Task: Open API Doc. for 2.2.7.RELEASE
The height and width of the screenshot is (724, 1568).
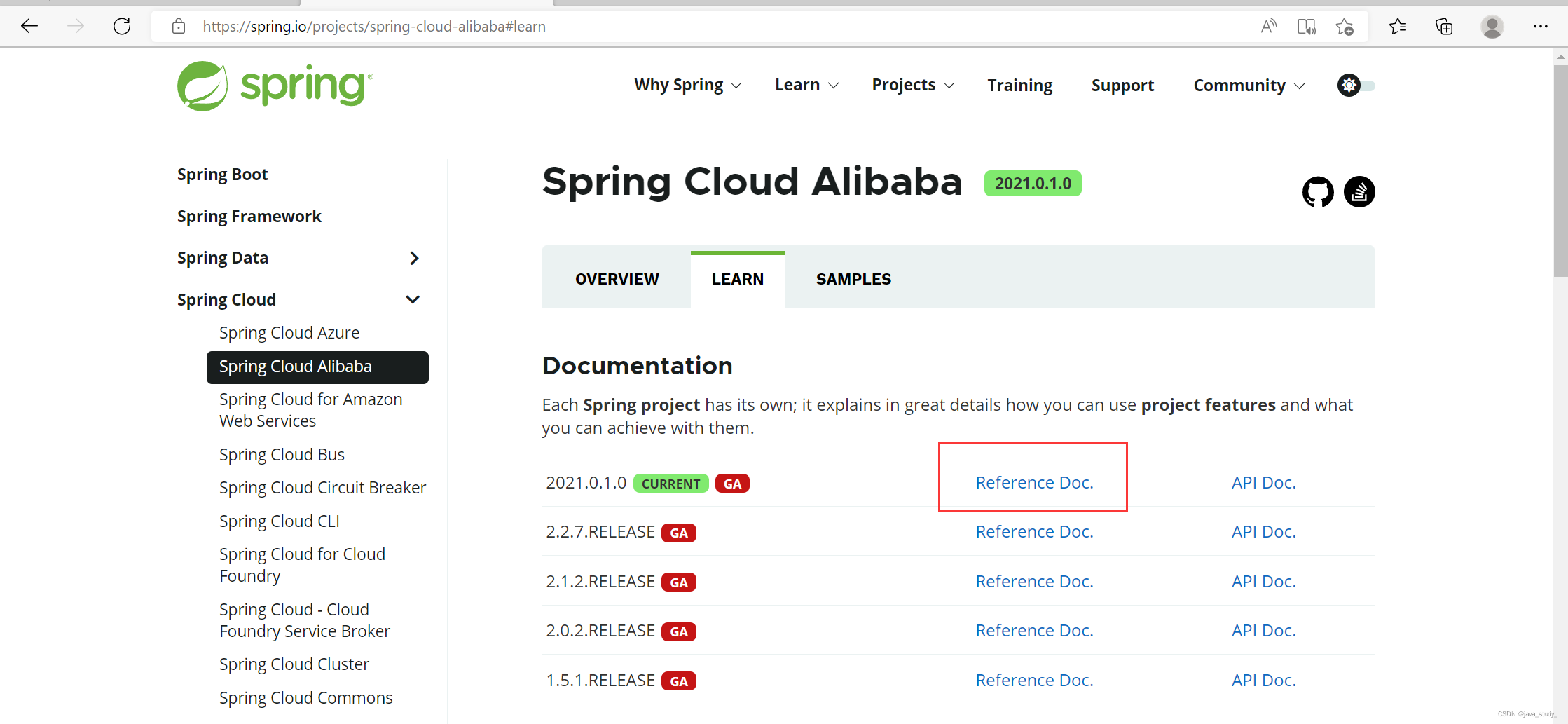Action: click(1263, 531)
